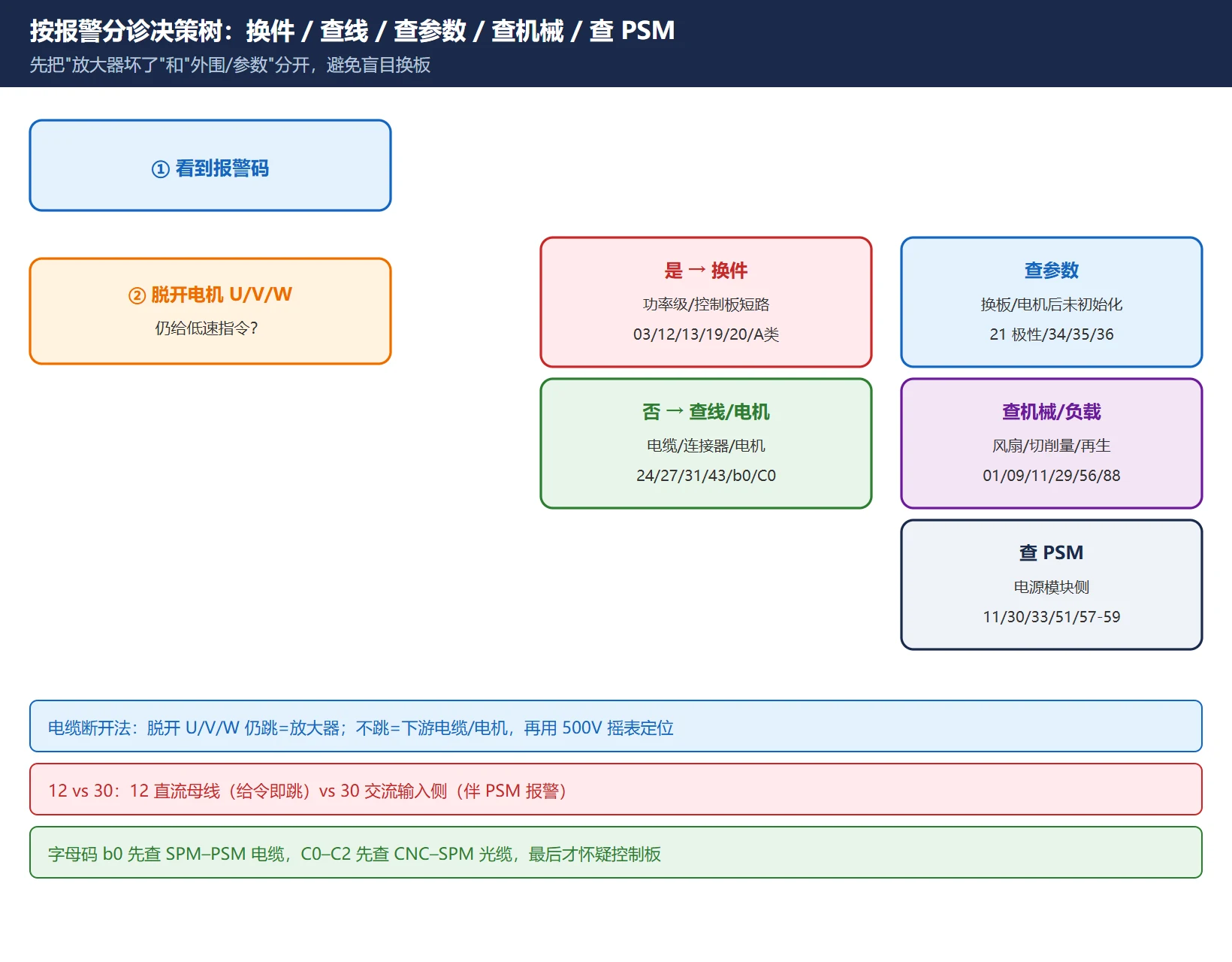The height and width of the screenshot is (962, 1232).
Task: Click the question "仍给低速指令?"
Action: click(x=207, y=328)
